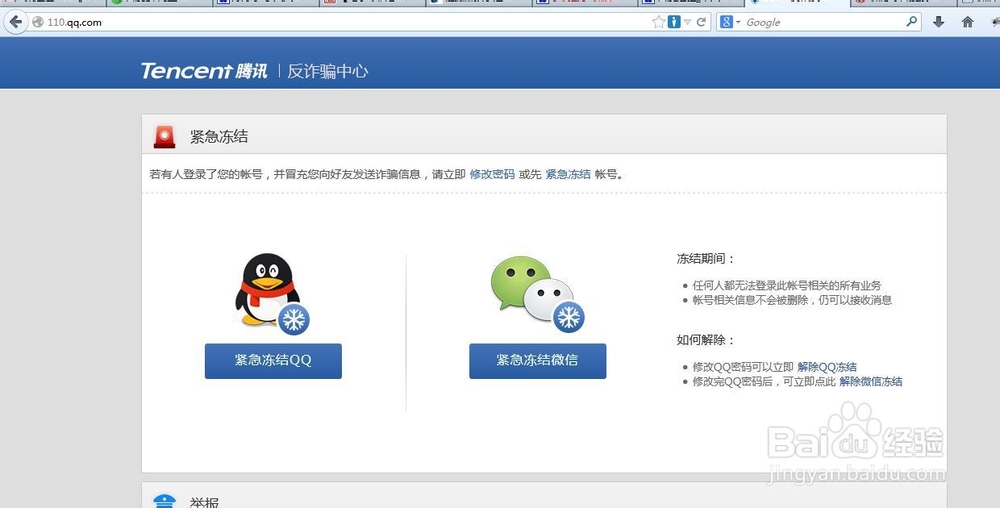Image resolution: width=1000 pixels, height=508 pixels.
Task: Click the red alarm icon beside 紧急冻结
Action: [x=165, y=136]
